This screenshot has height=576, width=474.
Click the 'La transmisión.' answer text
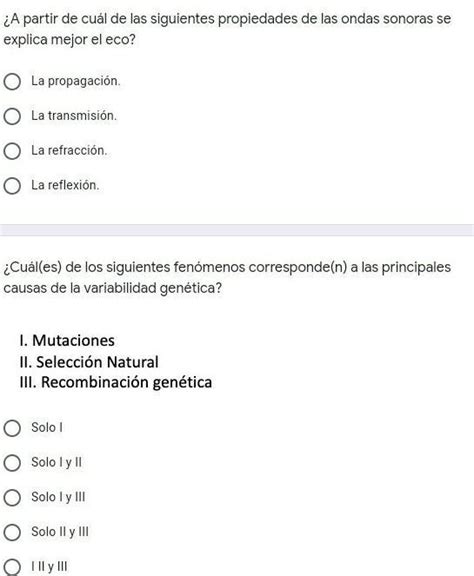coord(74,116)
